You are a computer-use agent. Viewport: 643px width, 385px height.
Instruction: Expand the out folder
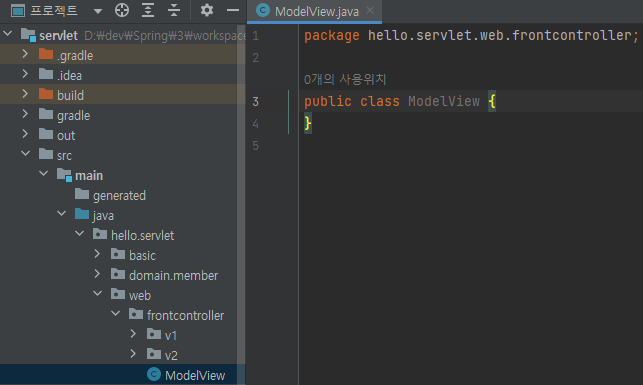[x=25, y=134]
